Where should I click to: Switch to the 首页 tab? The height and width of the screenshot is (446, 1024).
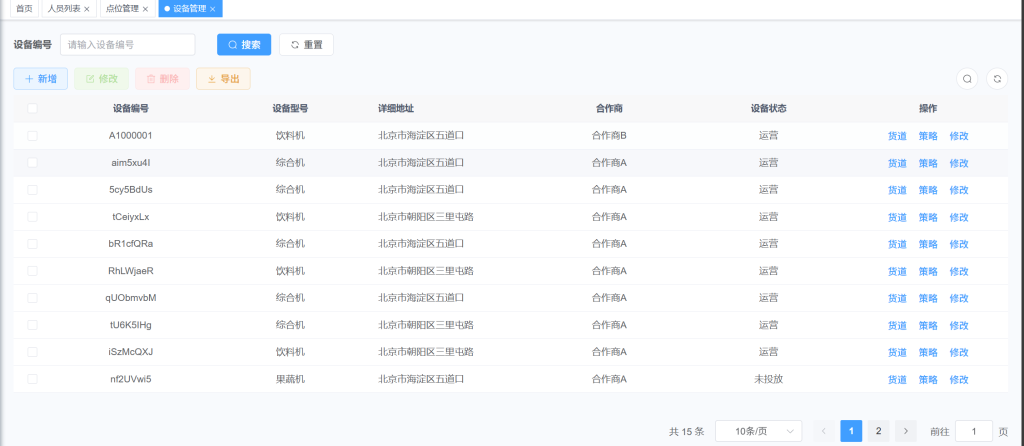[24, 9]
